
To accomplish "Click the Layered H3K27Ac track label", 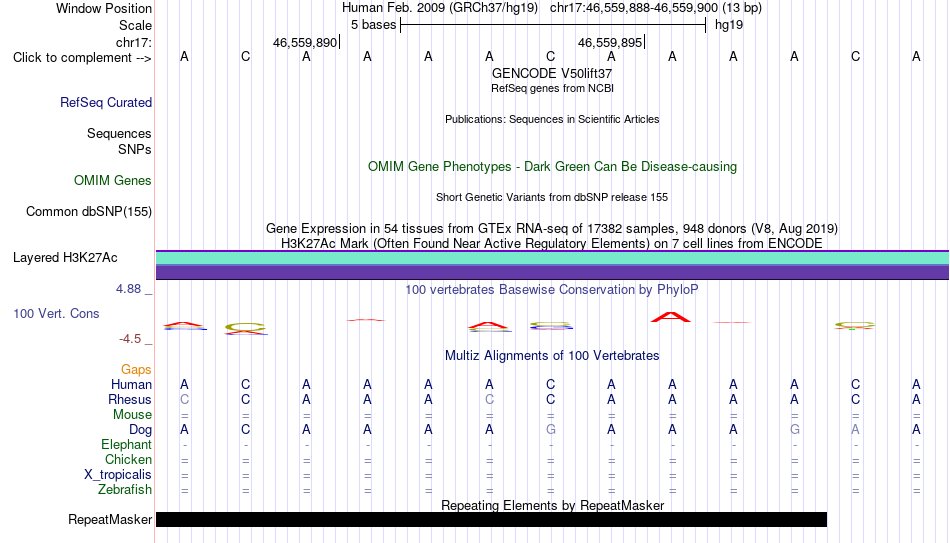I will [x=65, y=258].
